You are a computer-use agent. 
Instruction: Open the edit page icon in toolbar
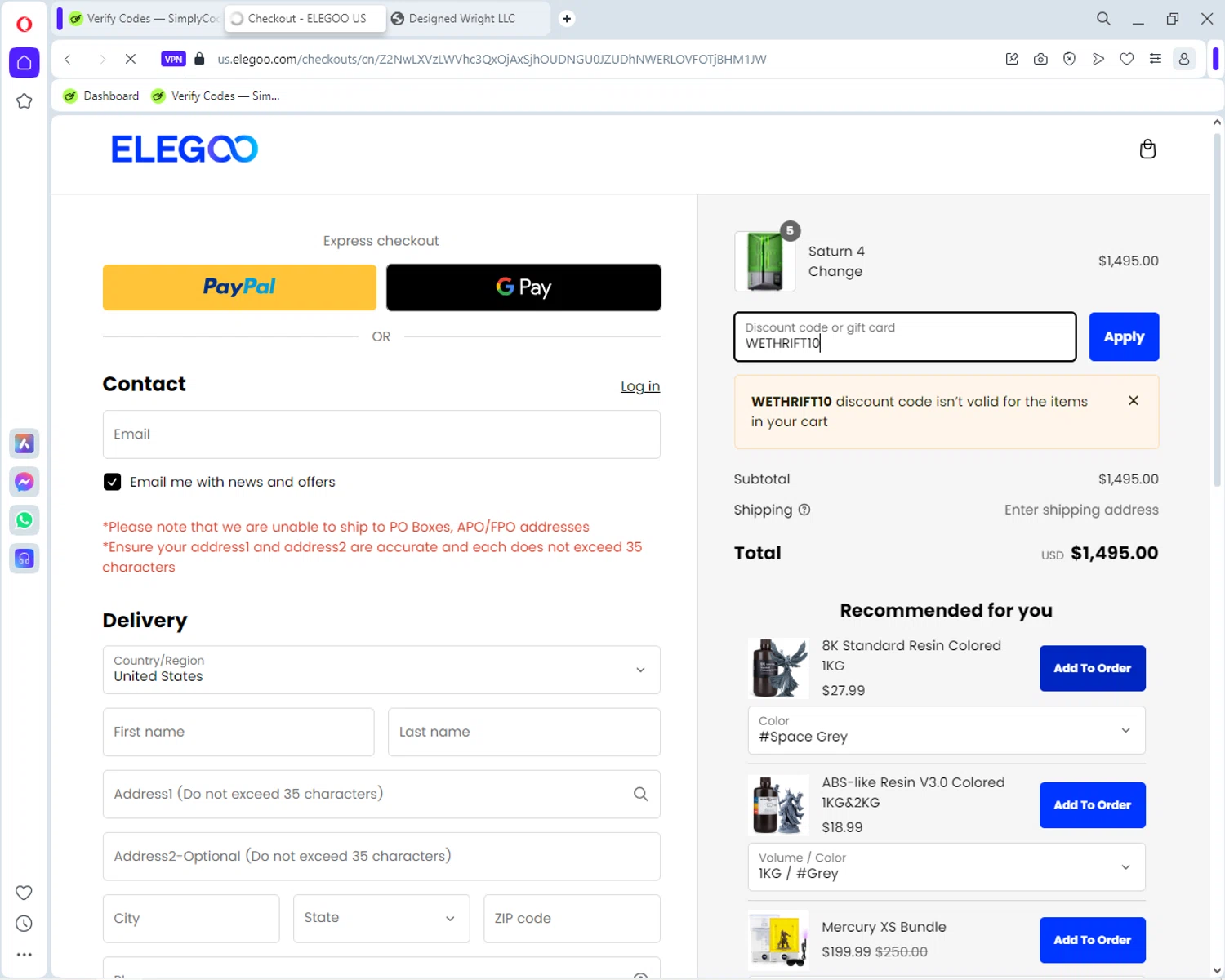tap(1012, 59)
